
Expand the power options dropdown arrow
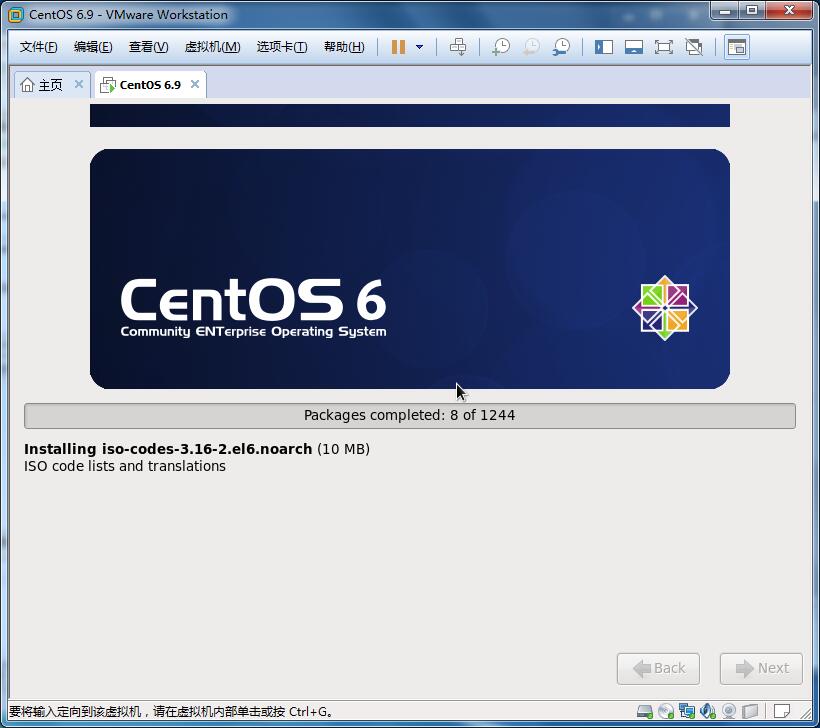(x=419, y=47)
